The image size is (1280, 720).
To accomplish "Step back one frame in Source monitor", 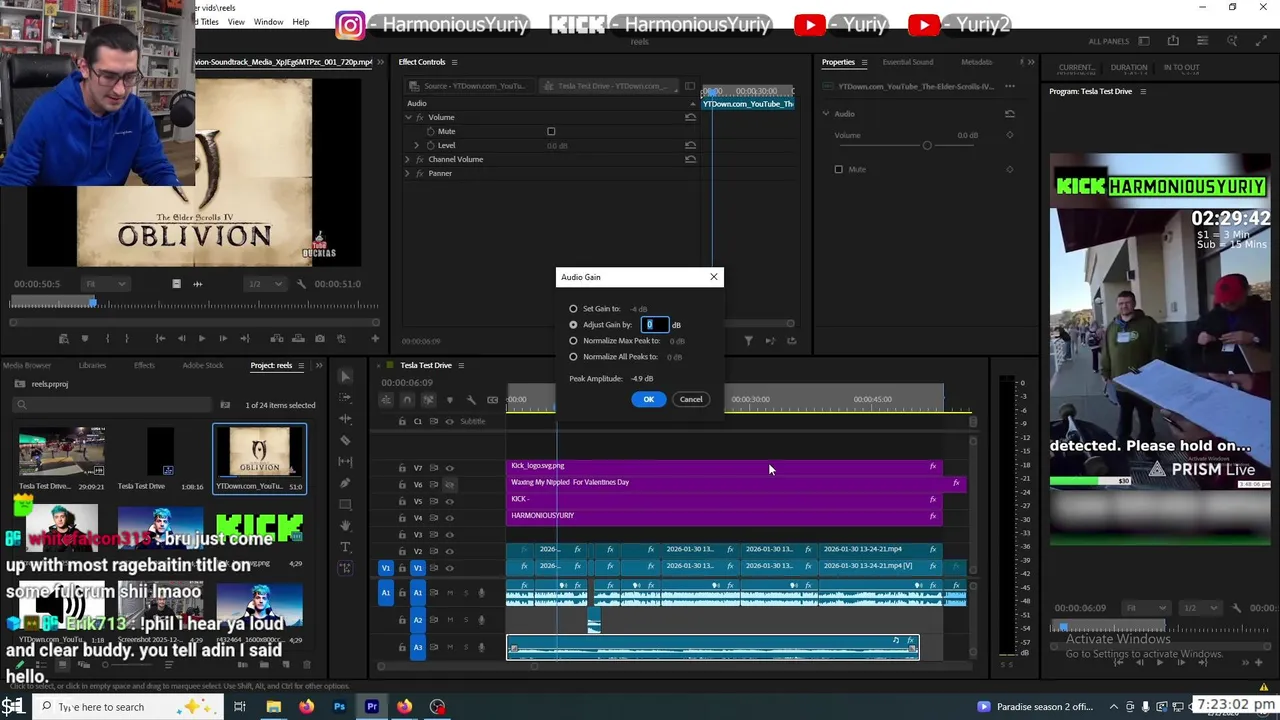I will 181,339.
